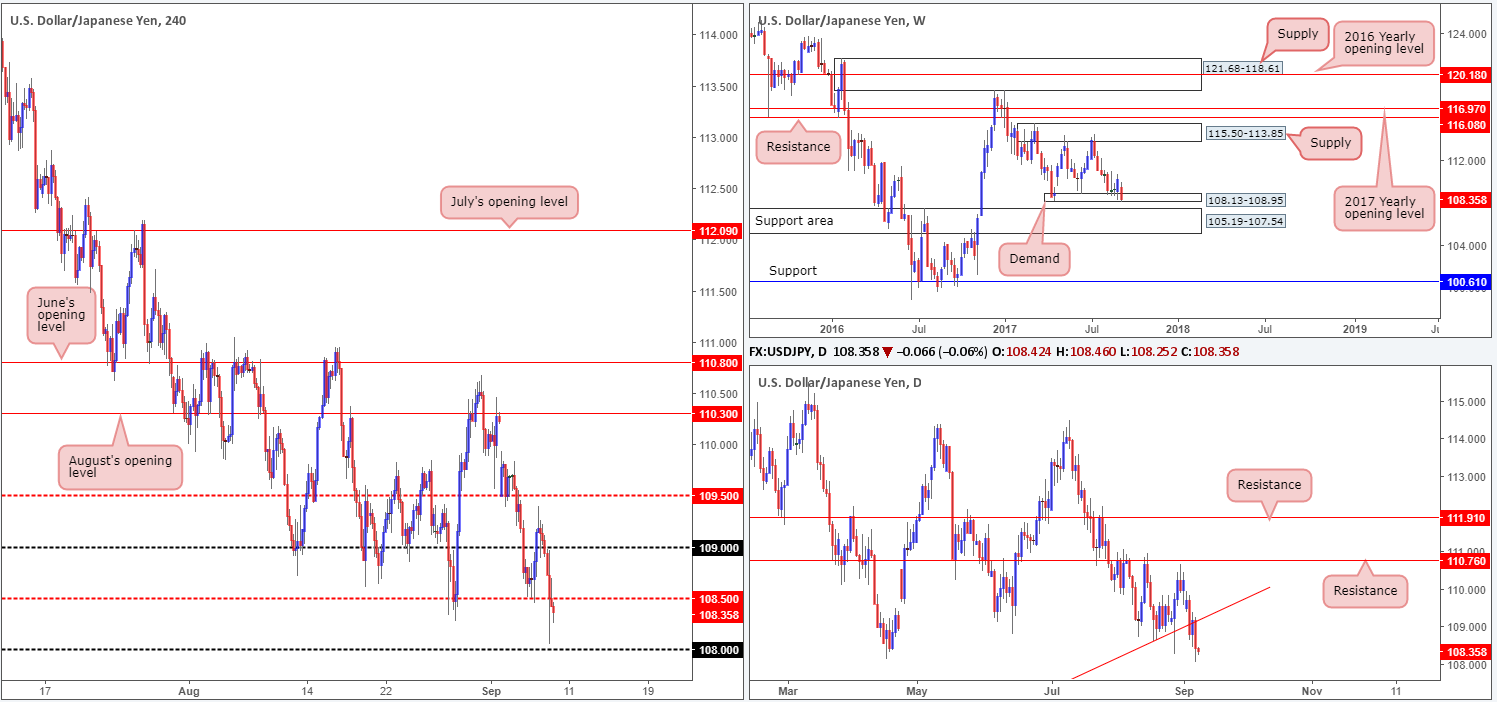Image resolution: width=1497 pixels, height=702 pixels.
Task: Click the 113.500 axis tick on the 240 chart
Action: [x=718, y=86]
